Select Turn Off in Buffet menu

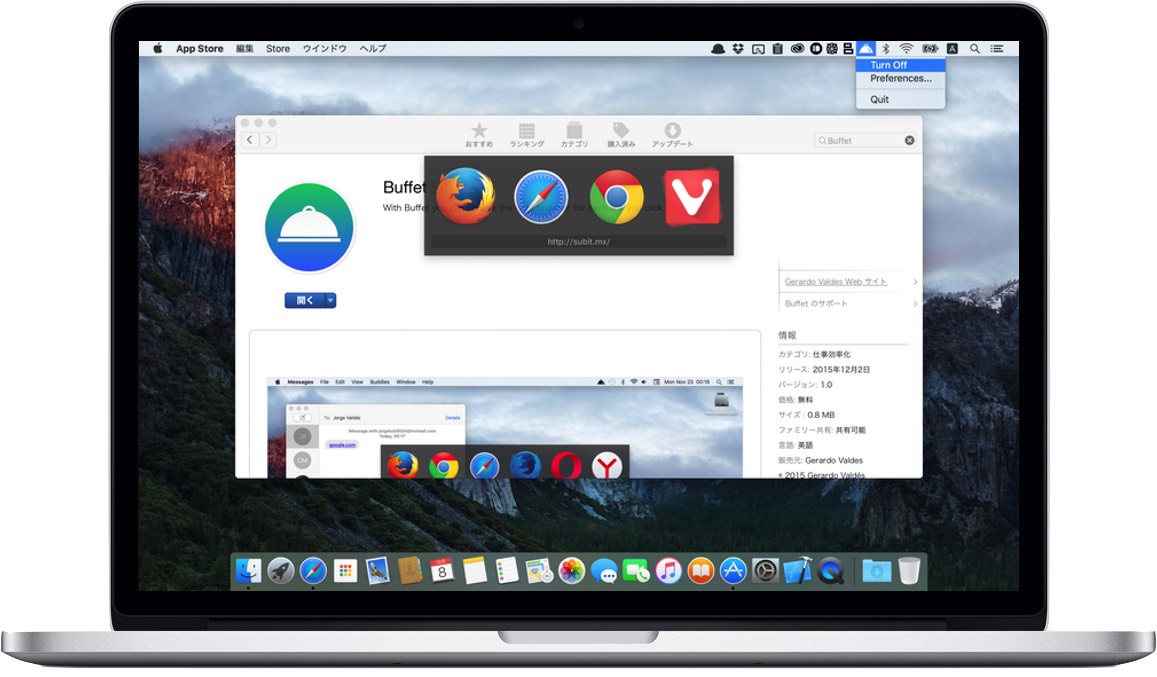[900, 65]
